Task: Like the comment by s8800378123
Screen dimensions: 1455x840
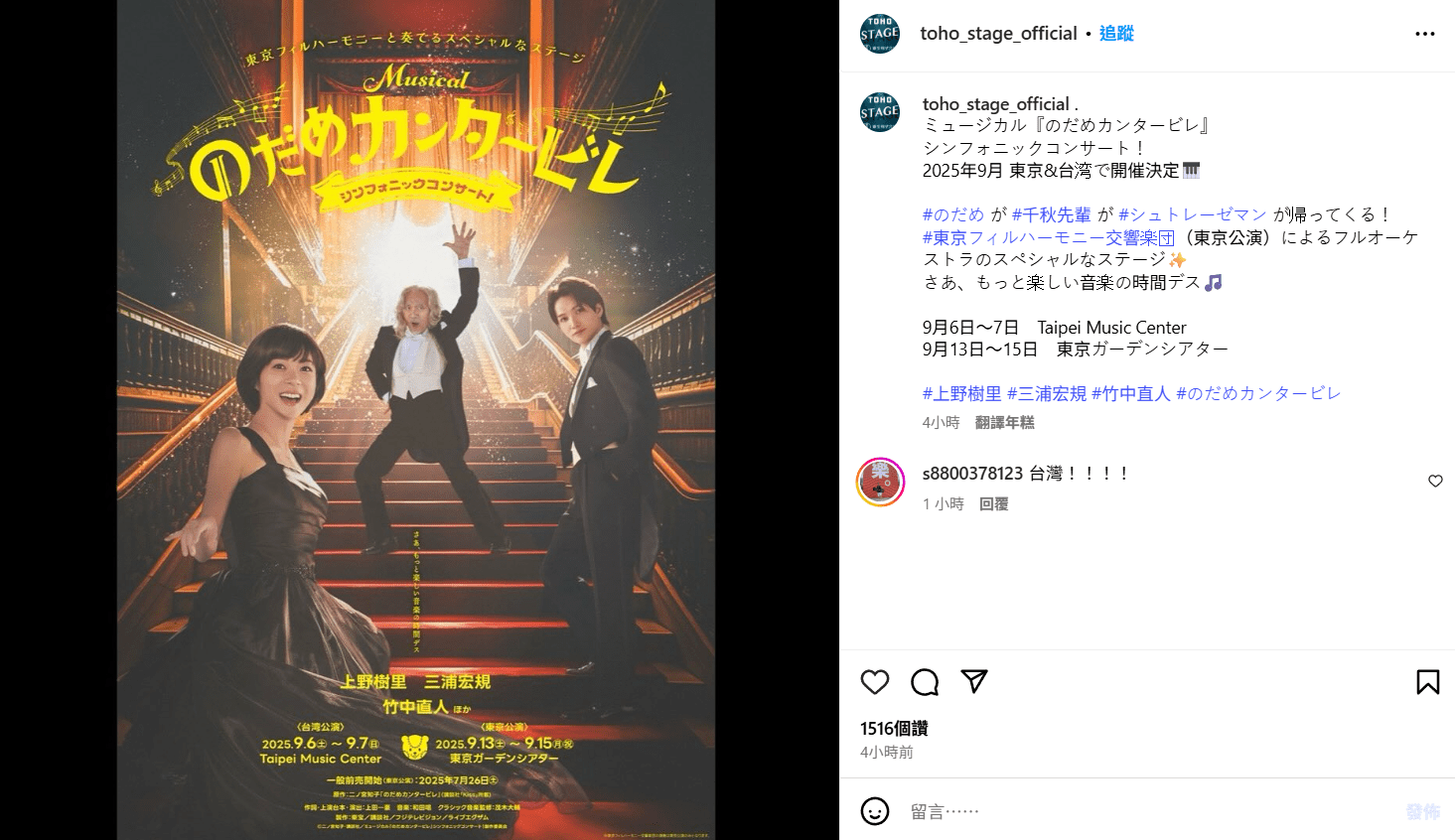Action: click(1435, 482)
